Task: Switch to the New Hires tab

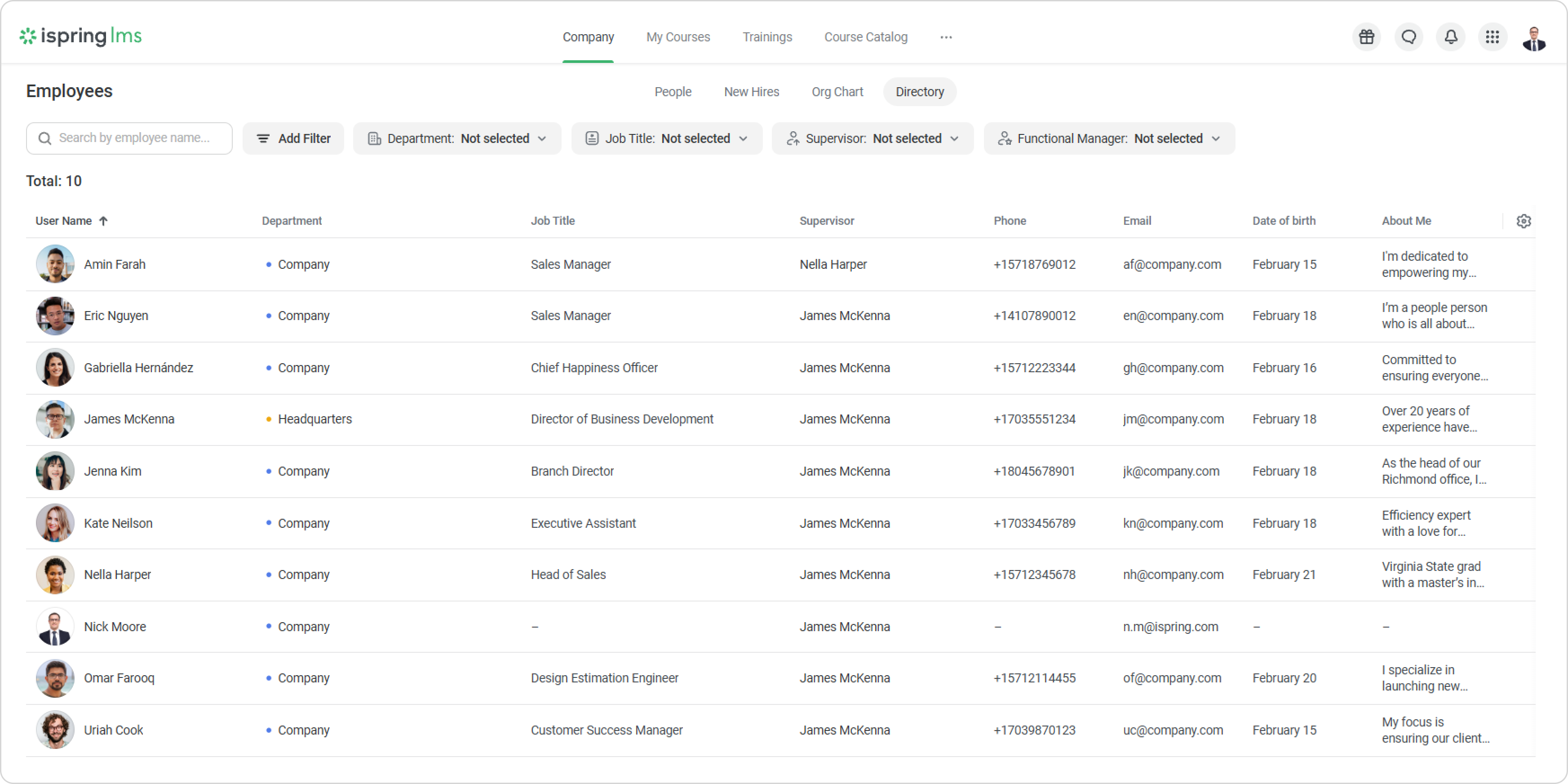Action: pyautogui.click(x=751, y=92)
